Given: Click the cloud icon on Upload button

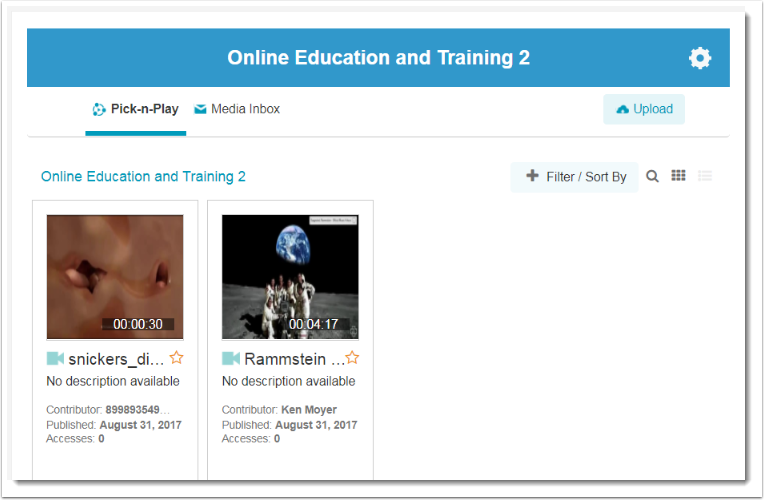Looking at the screenshot, I should 623,110.
